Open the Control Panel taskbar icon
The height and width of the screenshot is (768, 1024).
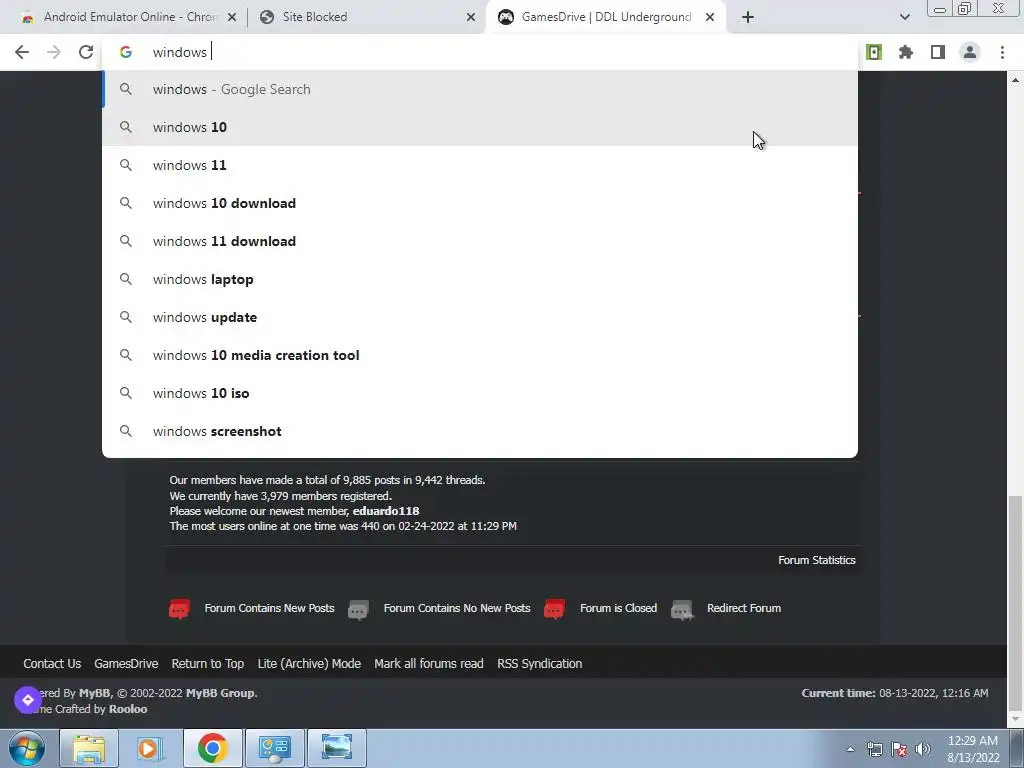tap(274, 748)
